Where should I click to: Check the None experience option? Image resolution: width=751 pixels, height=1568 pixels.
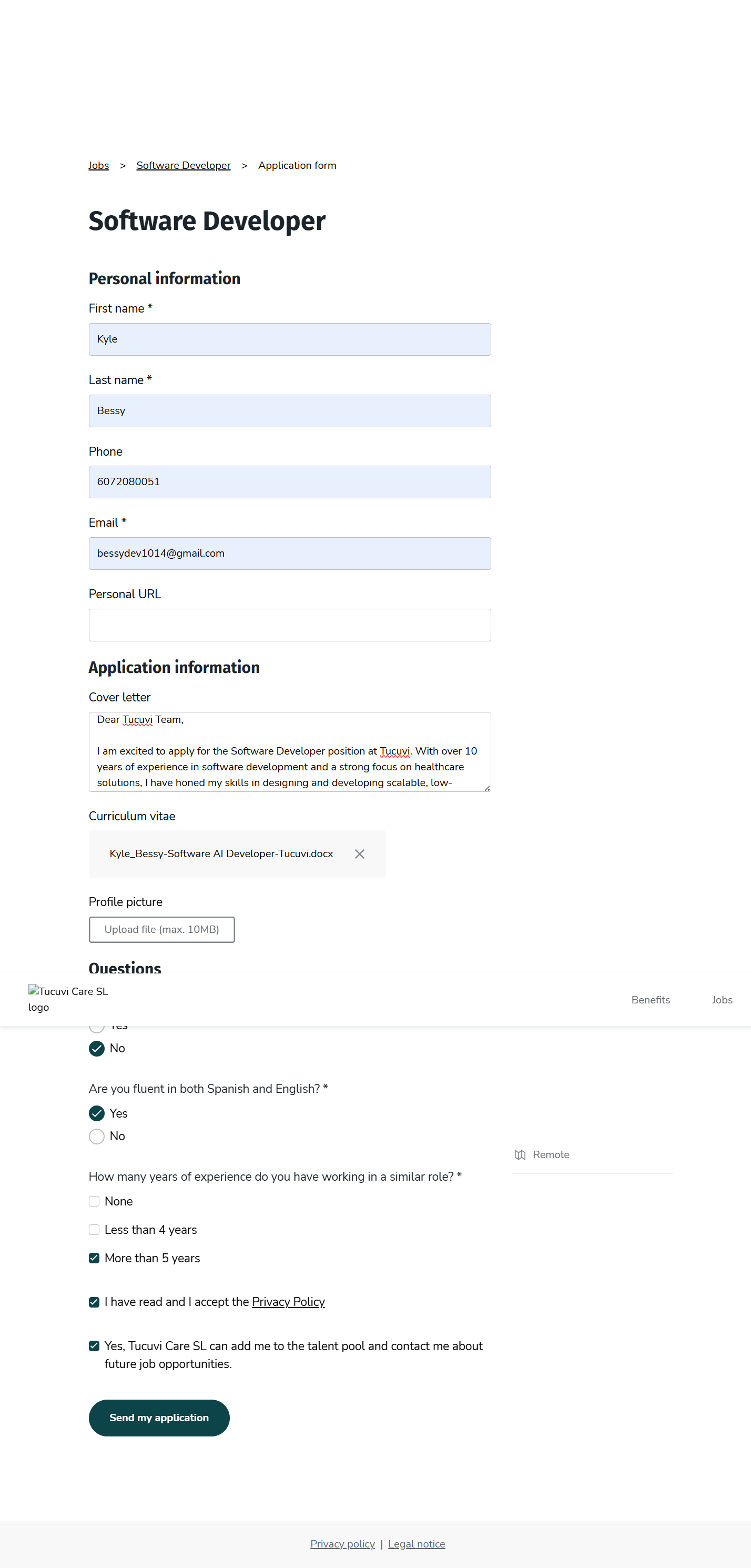pyautogui.click(x=94, y=1201)
